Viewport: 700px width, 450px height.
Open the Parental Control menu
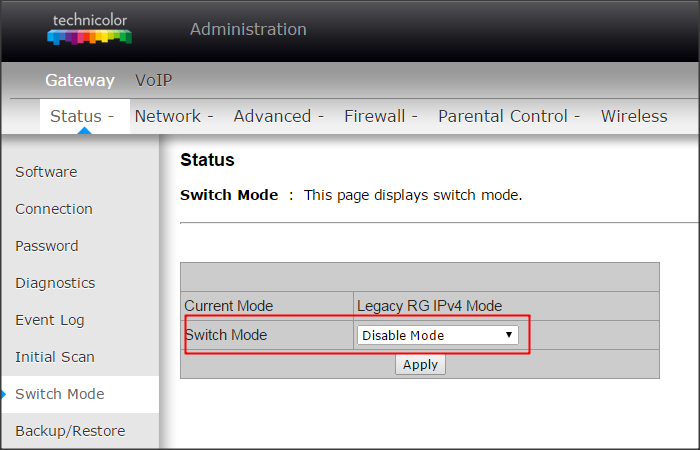[508, 116]
